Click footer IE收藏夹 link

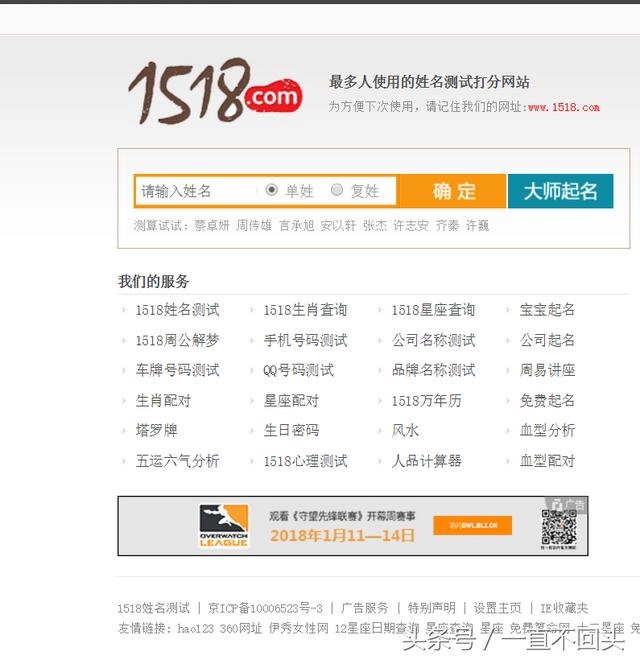[x=564, y=608]
